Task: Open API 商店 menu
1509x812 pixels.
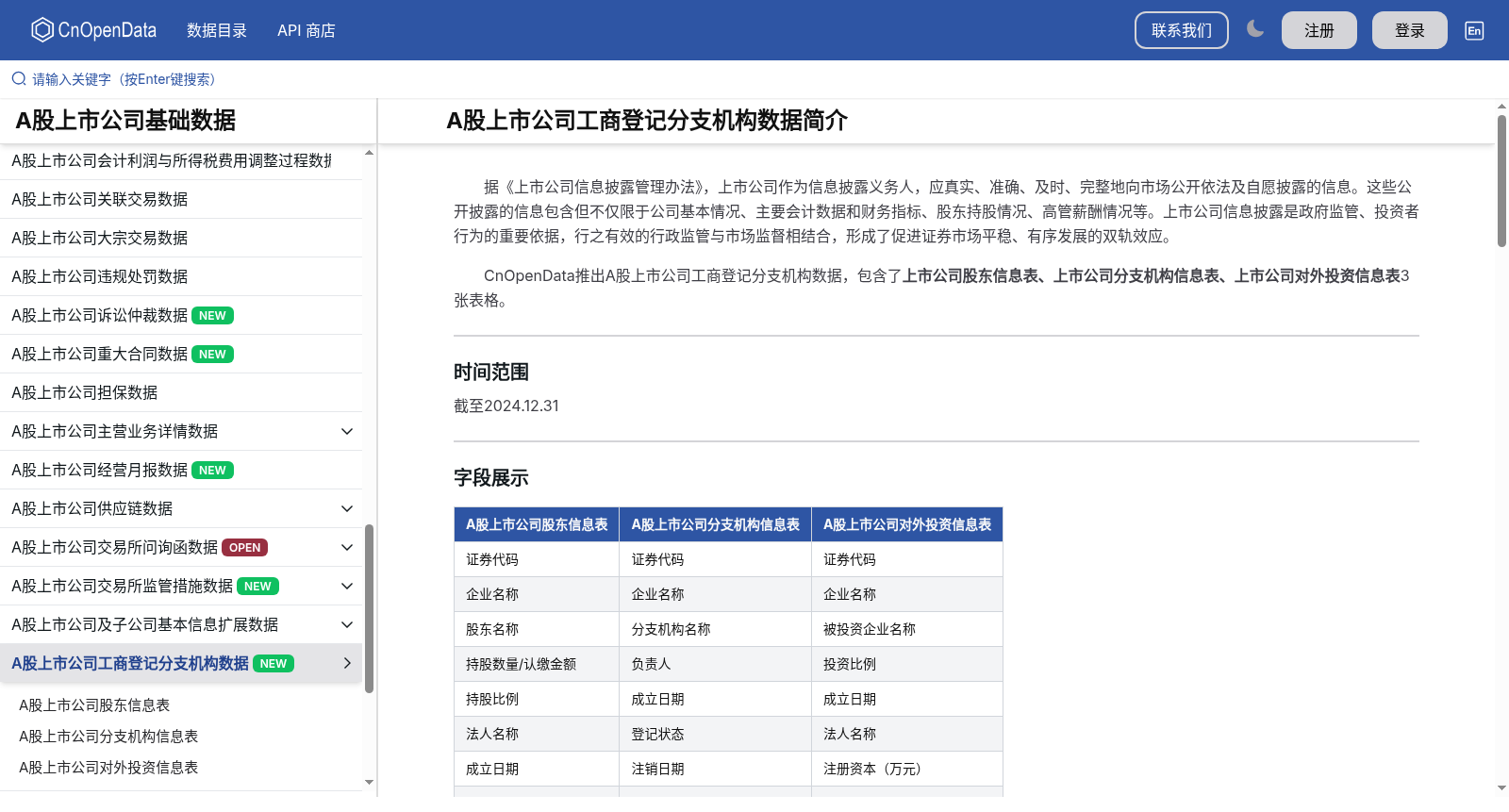Action: click(307, 30)
